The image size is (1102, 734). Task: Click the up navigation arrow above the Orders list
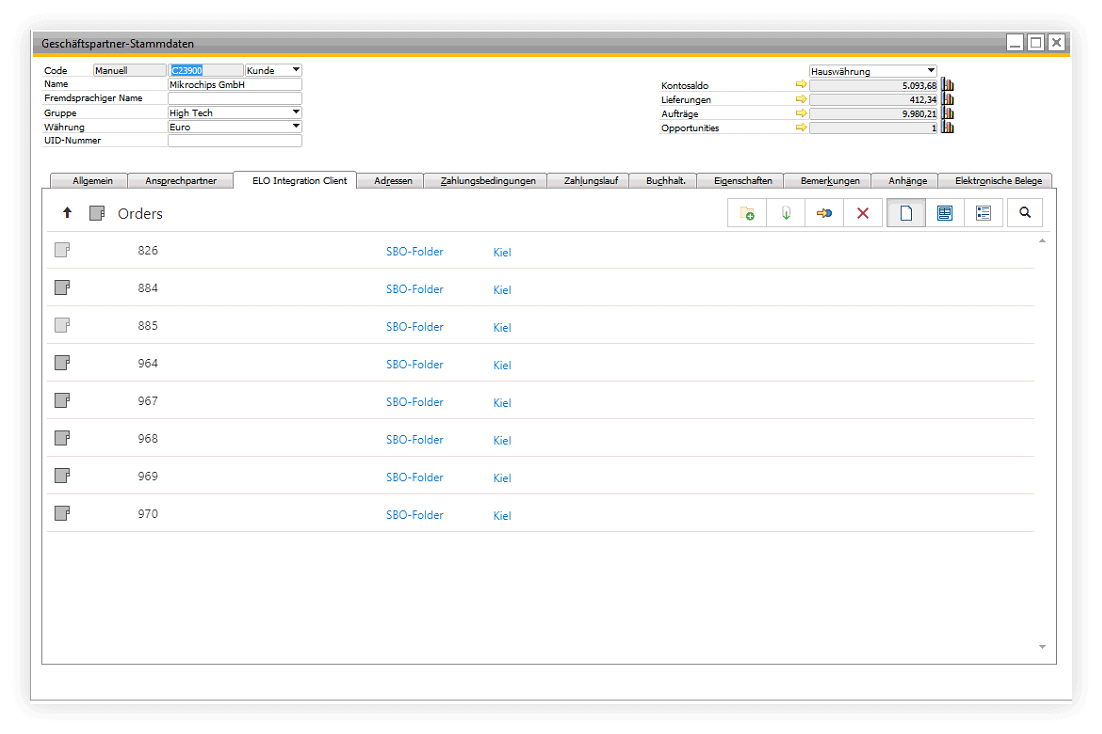(x=67, y=212)
